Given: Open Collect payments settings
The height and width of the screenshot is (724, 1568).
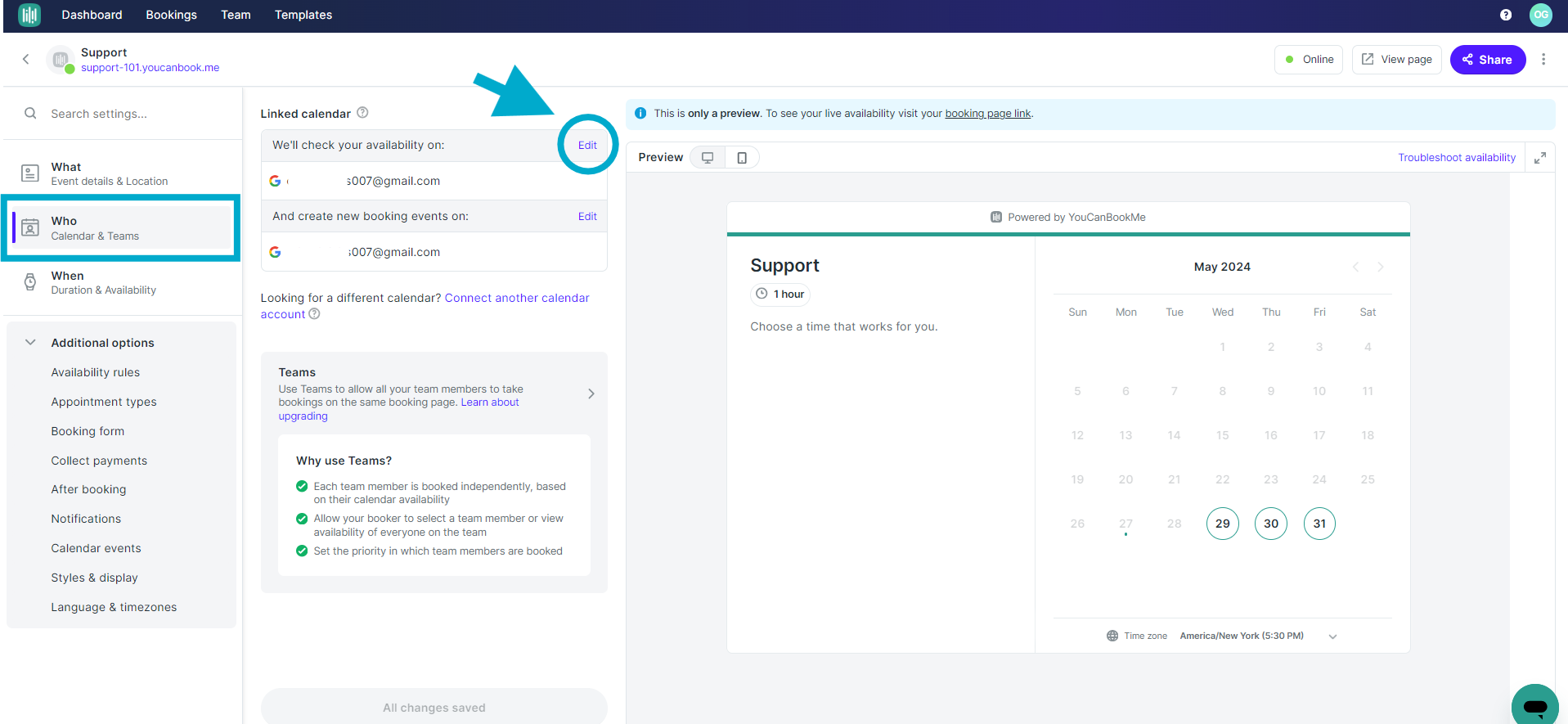Looking at the screenshot, I should click(99, 461).
